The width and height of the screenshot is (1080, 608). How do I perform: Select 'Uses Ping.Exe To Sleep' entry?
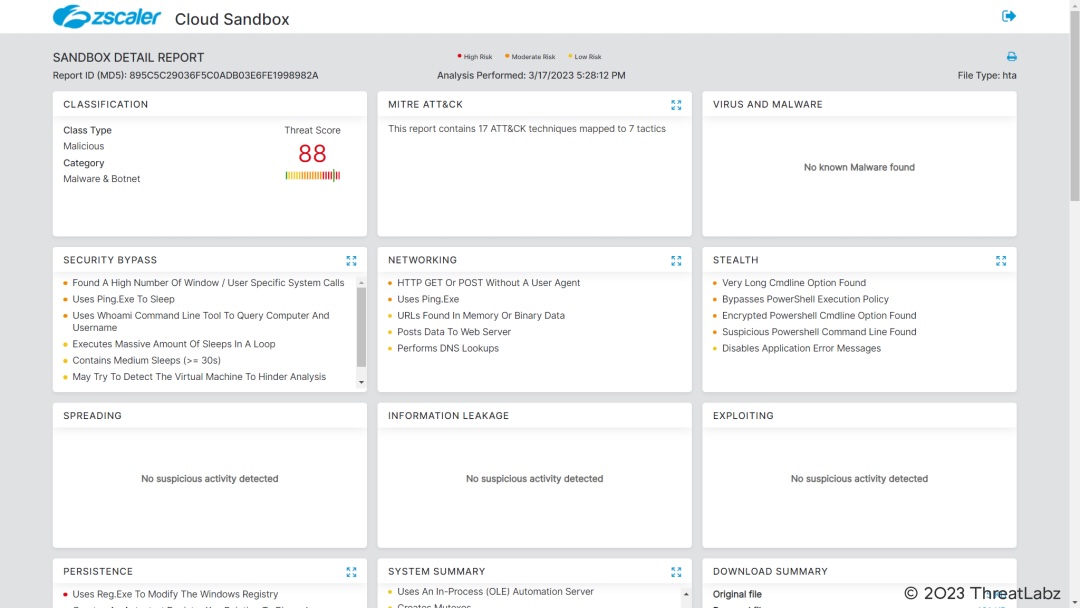click(123, 299)
